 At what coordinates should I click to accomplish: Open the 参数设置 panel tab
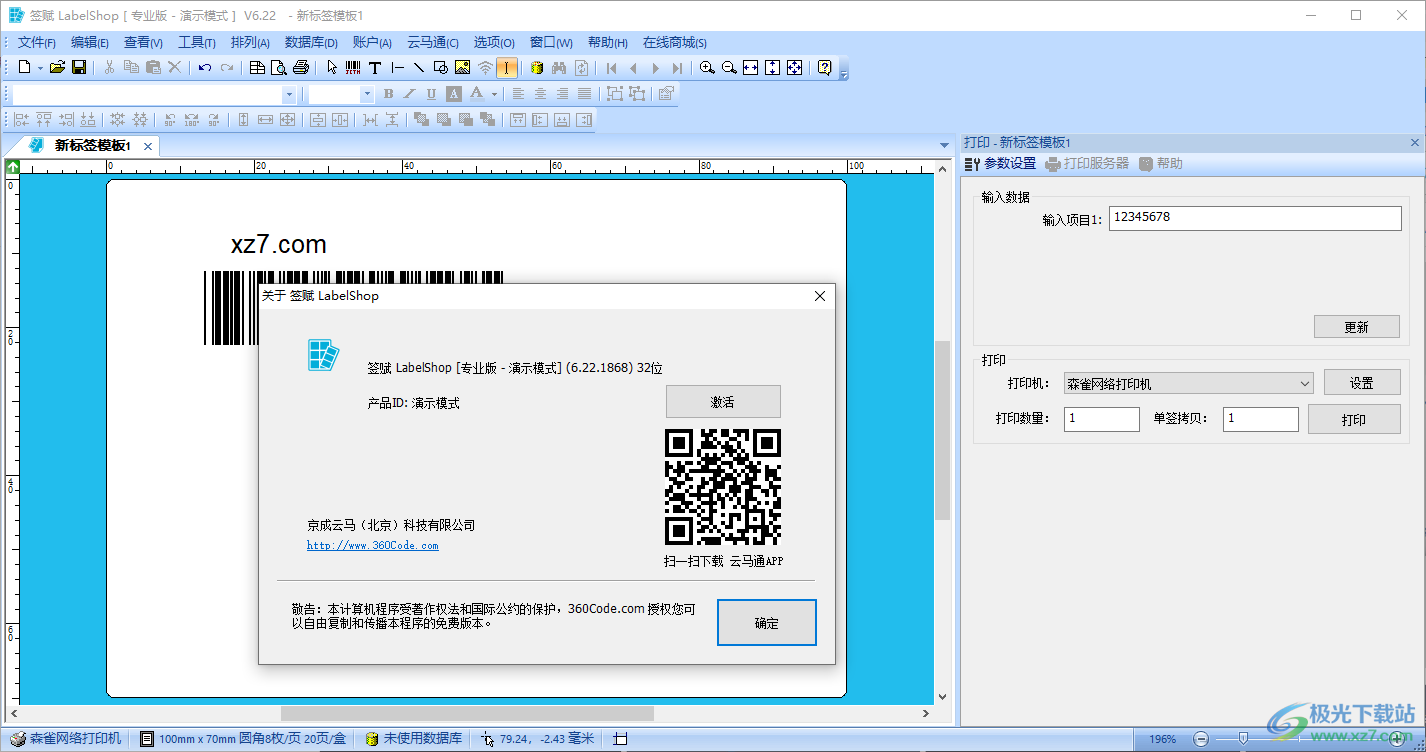(1000, 163)
